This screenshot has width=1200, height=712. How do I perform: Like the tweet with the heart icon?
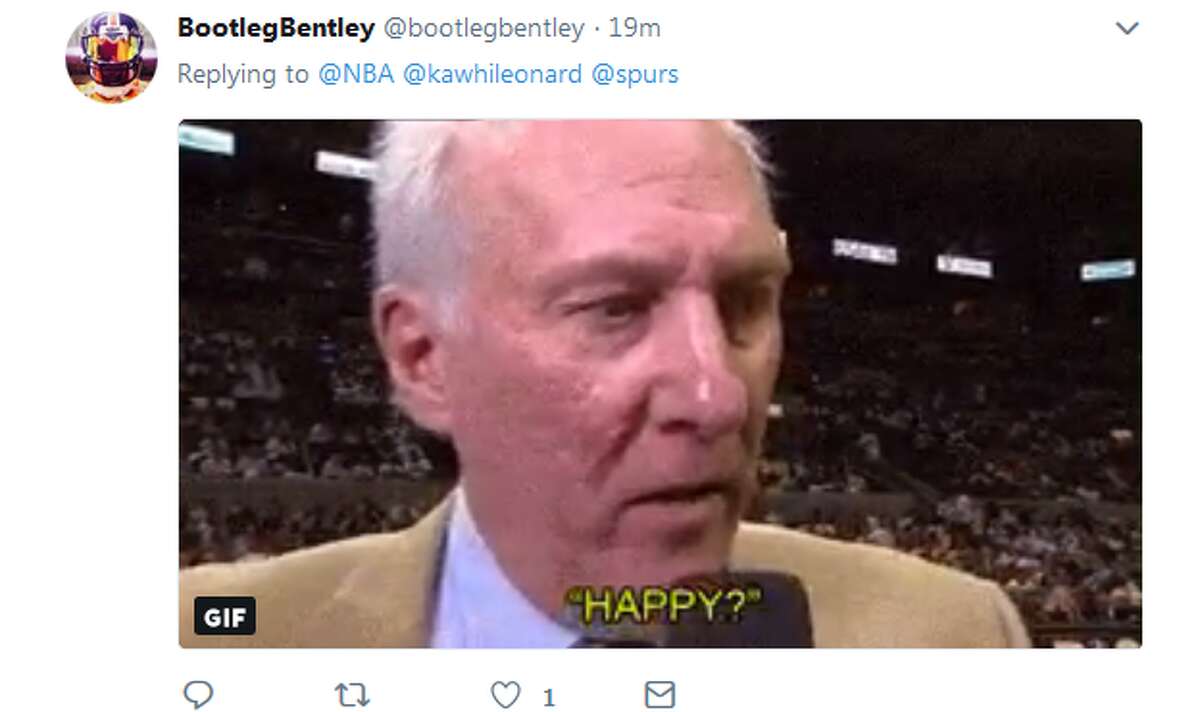click(505, 694)
